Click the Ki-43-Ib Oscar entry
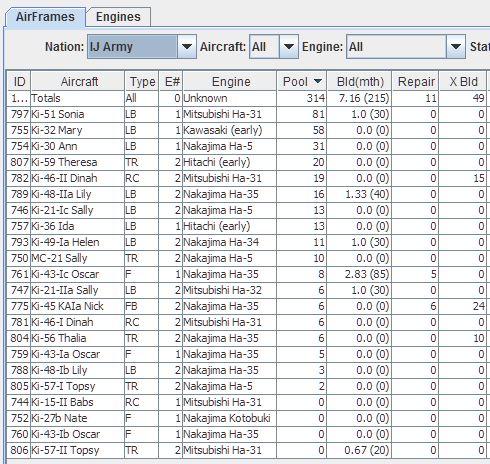This screenshot has height=464, width=490. point(77,434)
